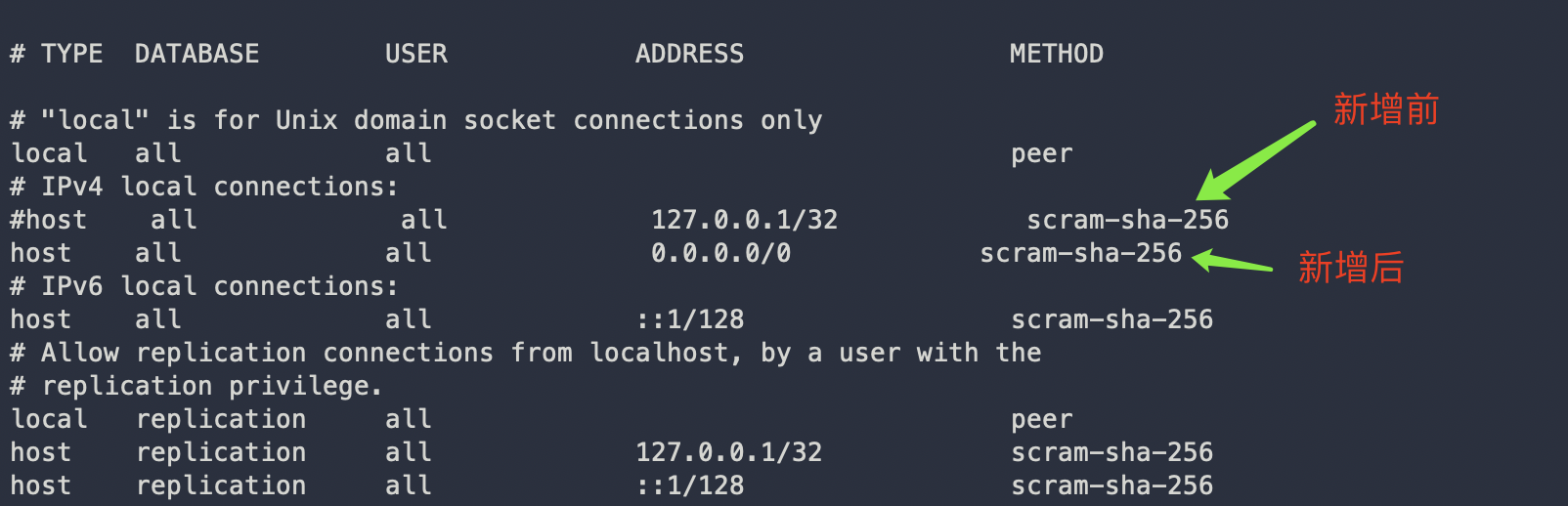The image size is (1568, 506).
Task: Click the "# IPv4 local connections:" comment
Action: coord(203,187)
